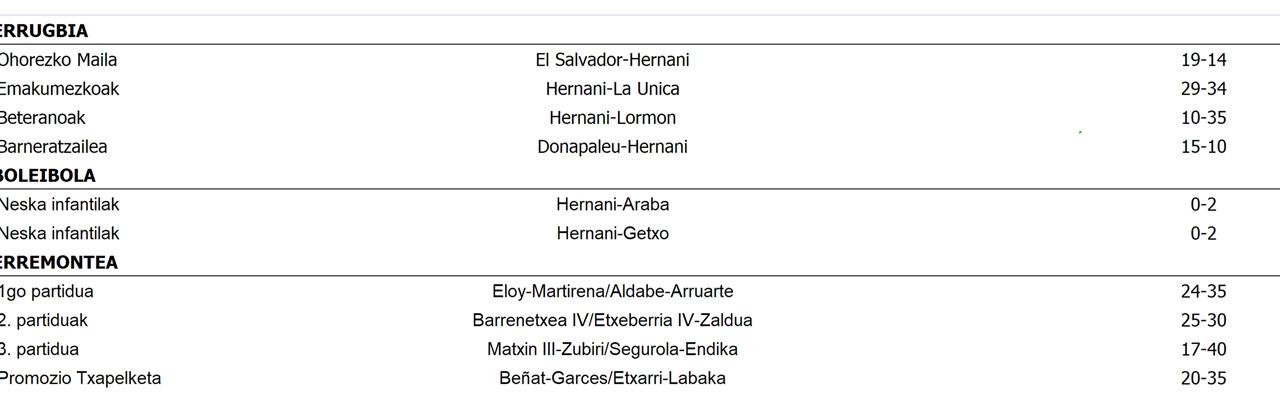This screenshot has width=1280, height=397.
Task: Click the Hernani-Getxo match text
Action: pyautogui.click(x=612, y=234)
